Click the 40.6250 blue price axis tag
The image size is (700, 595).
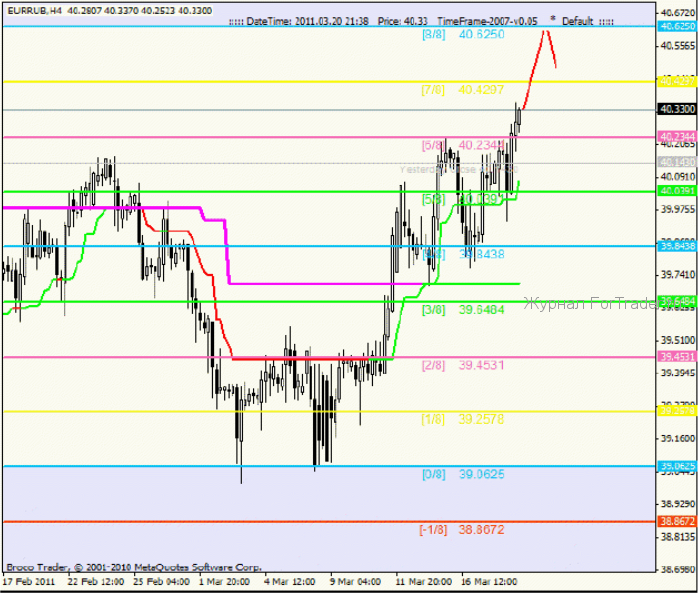pos(677,27)
